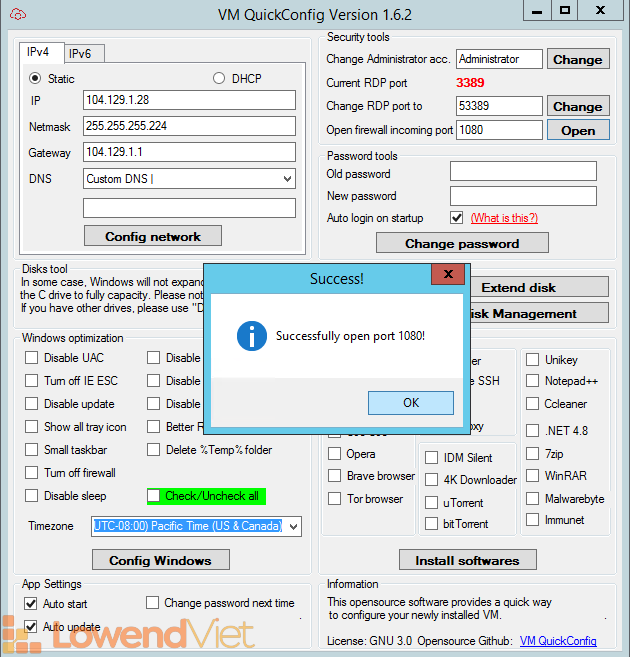Close the Success dialog with X button
This screenshot has width=630, height=657.
[x=446, y=277]
